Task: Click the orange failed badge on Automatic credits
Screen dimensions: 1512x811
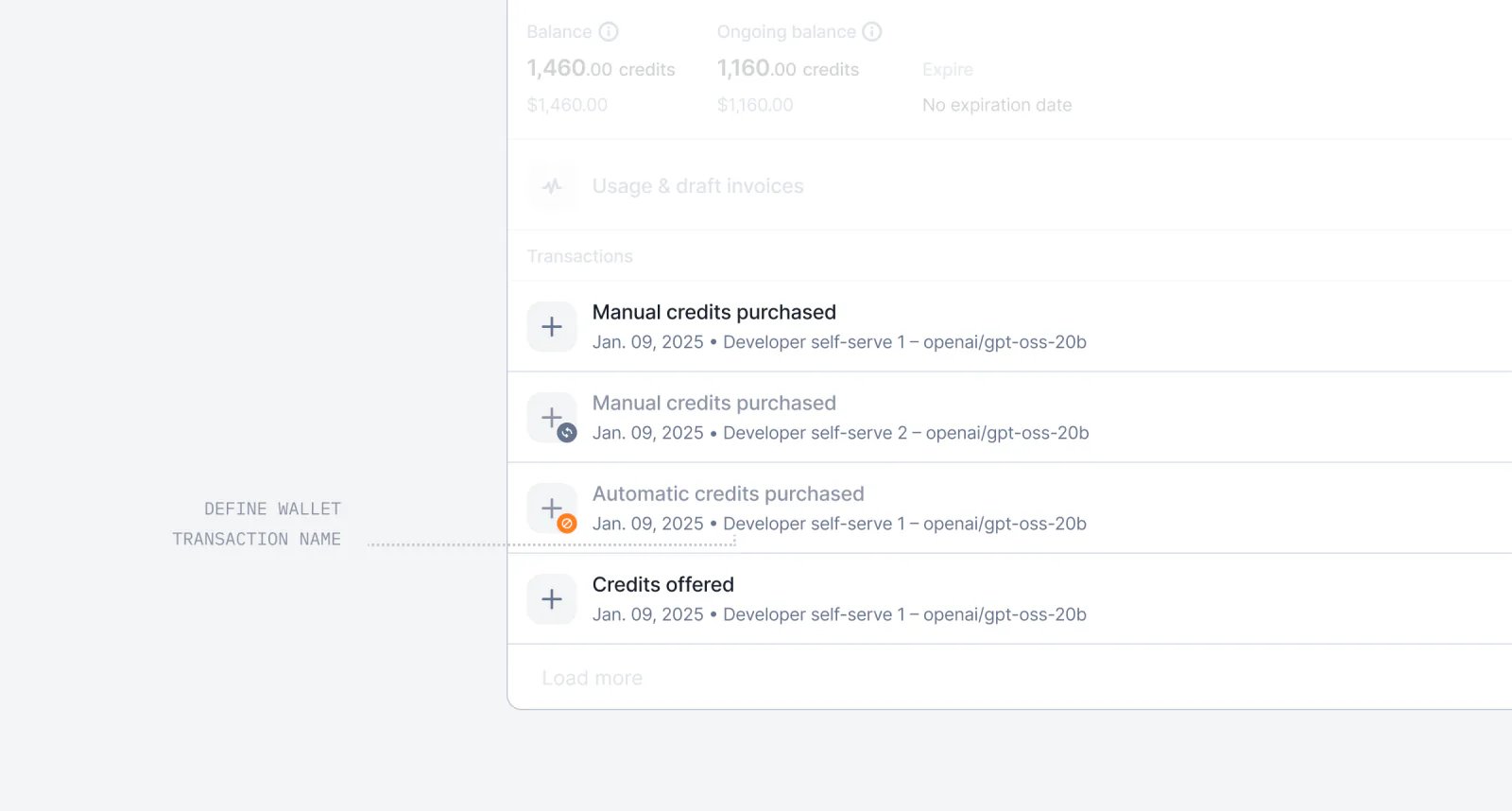Action: tap(567, 524)
